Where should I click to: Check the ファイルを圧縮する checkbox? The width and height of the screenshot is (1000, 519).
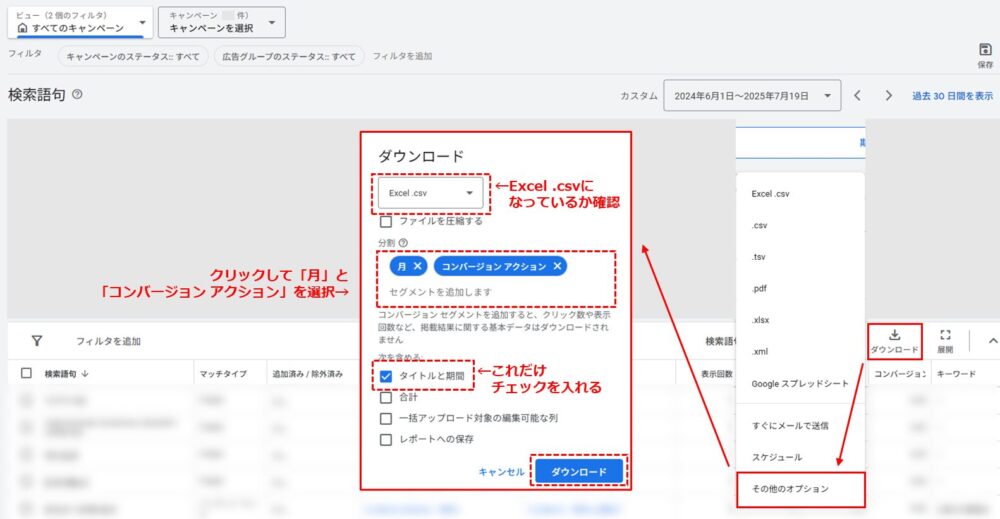(386, 221)
